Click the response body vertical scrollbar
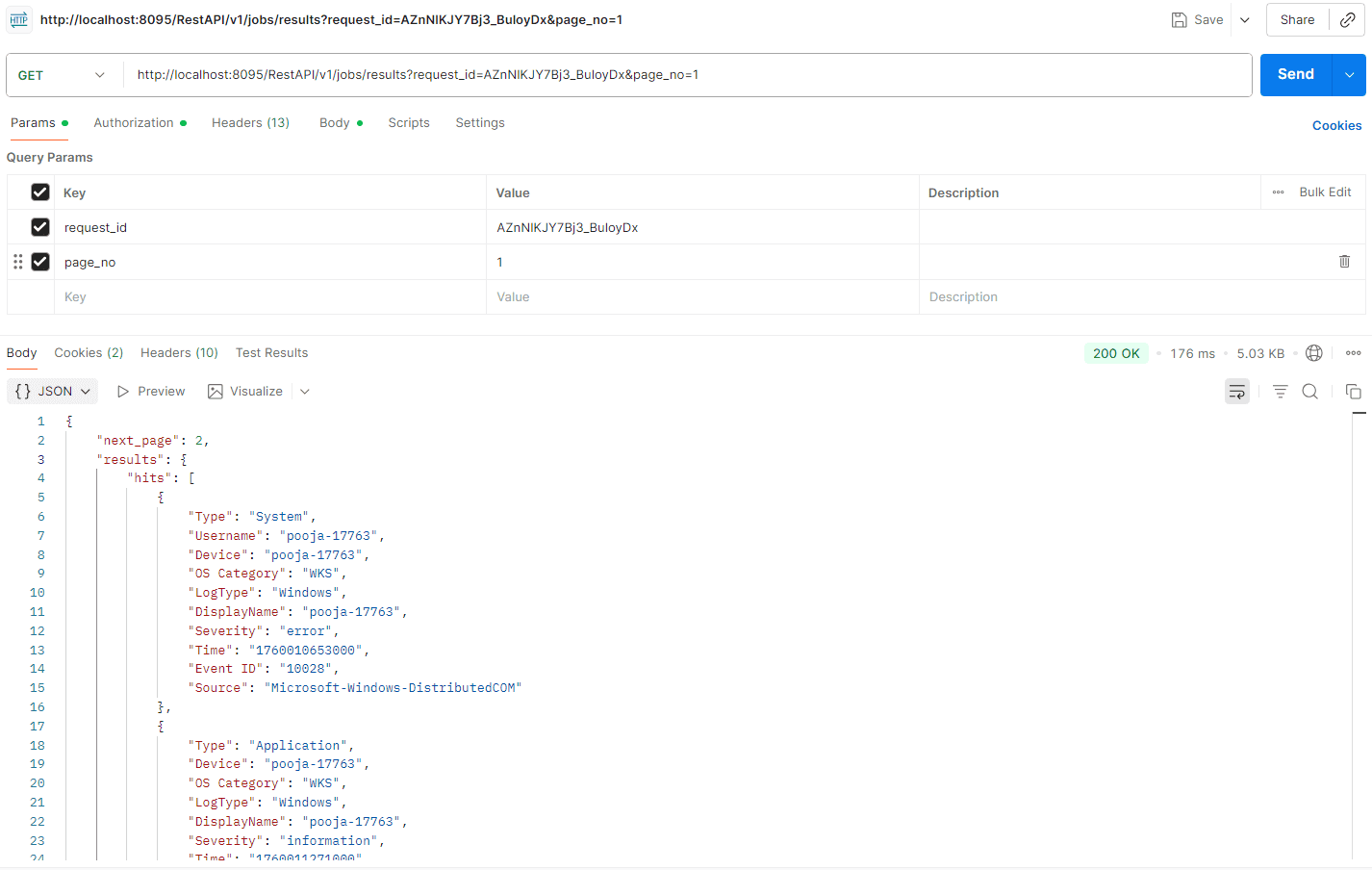This screenshot has height=870, width=1372. (1359, 635)
